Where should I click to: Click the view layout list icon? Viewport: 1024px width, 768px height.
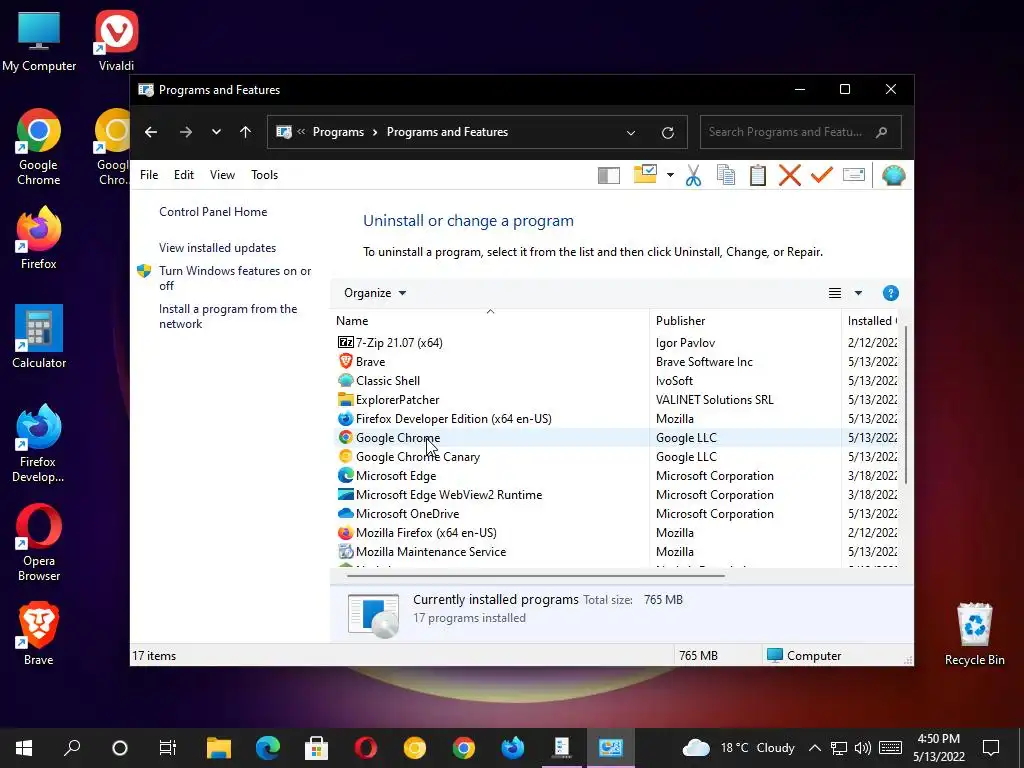[835, 293]
